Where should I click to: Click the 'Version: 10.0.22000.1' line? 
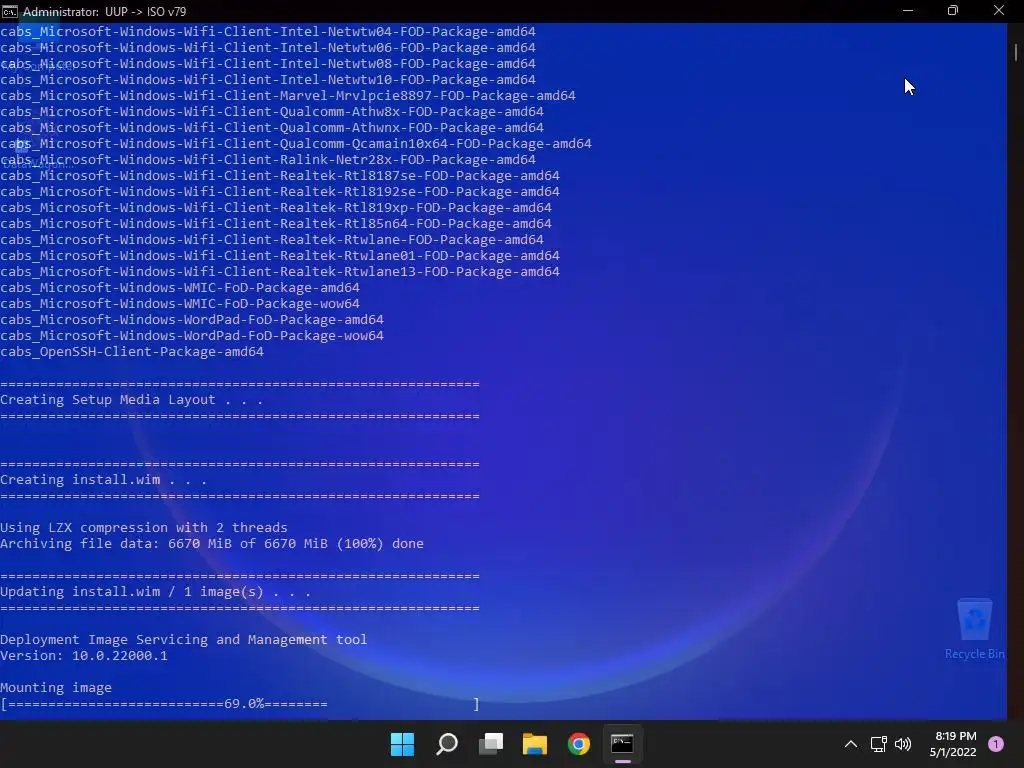point(84,656)
